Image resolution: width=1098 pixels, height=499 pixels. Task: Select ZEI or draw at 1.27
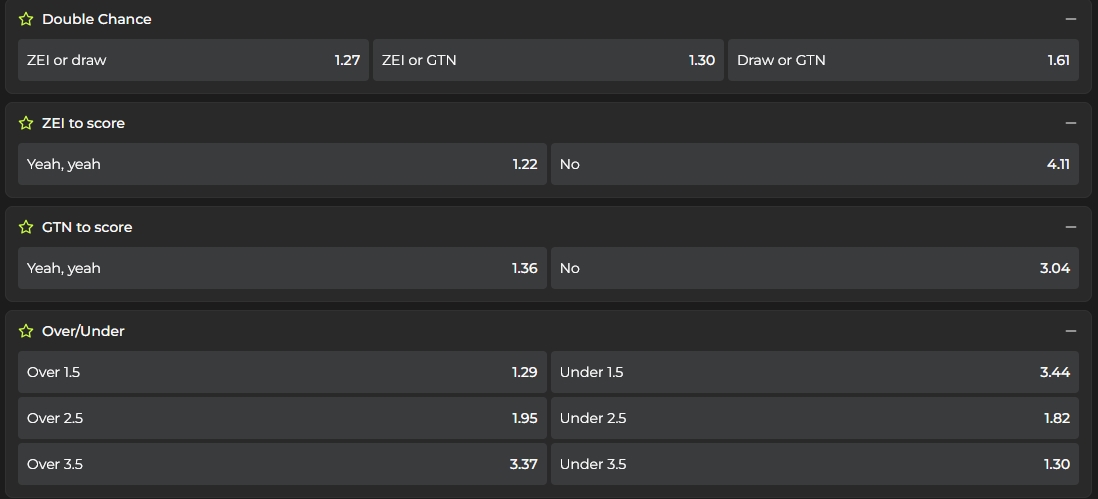(193, 60)
